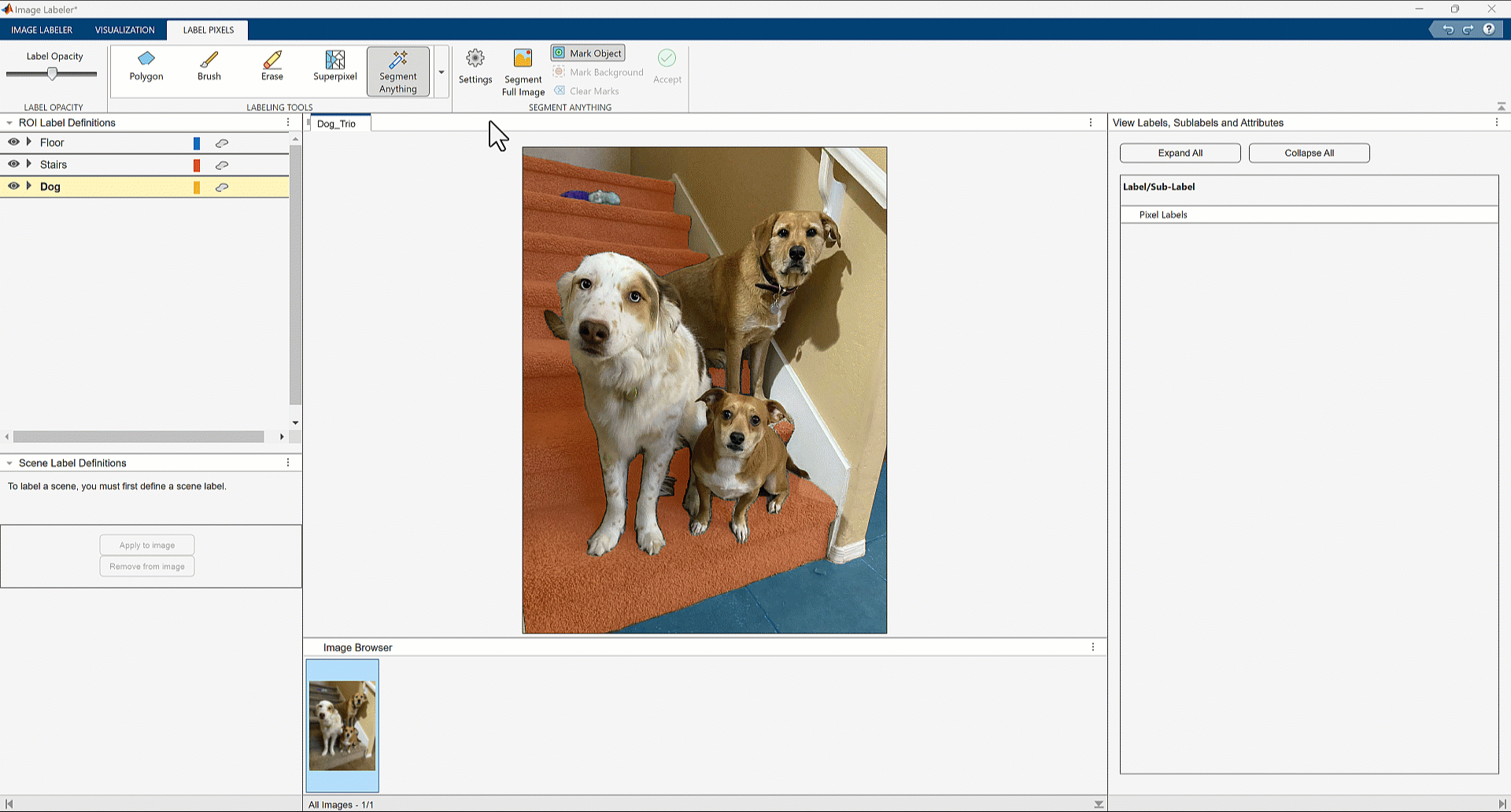Screen dimensions: 1511x812
Task: Collapse the Scene Label Definitions panel
Action: 9,463
